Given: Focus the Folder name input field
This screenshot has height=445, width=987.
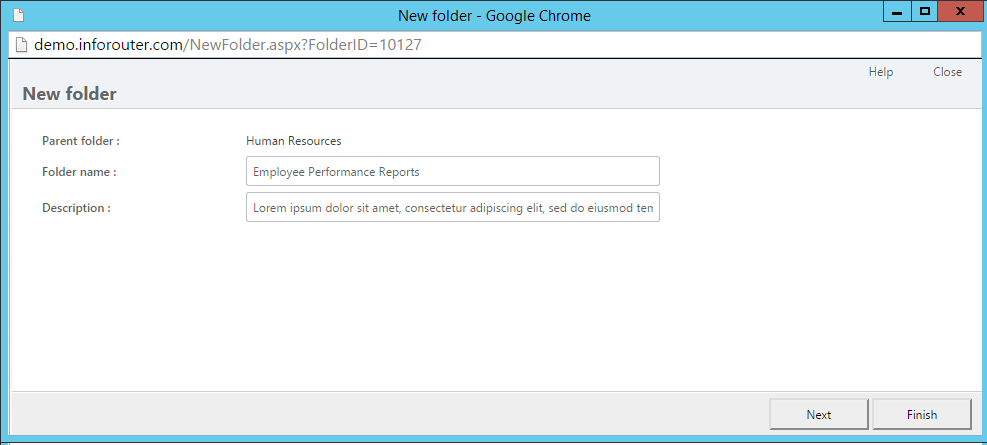Looking at the screenshot, I should click(x=453, y=171).
